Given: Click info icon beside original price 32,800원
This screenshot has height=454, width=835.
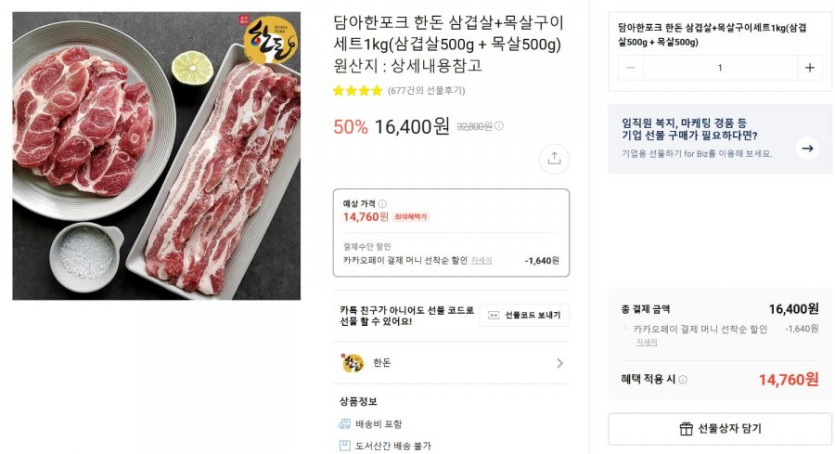Looking at the screenshot, I should 499,126.
